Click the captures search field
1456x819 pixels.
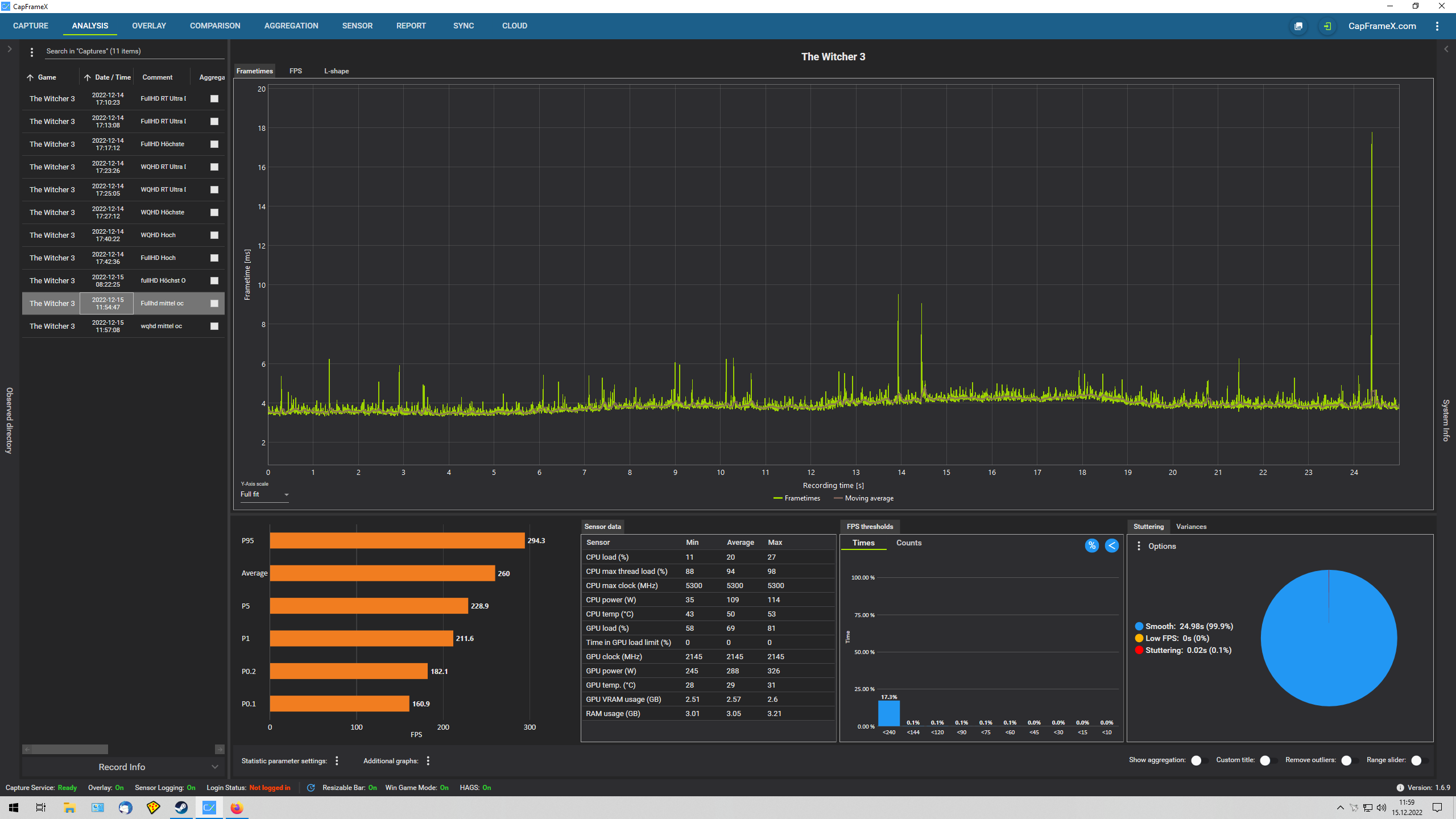click(134, 51)
